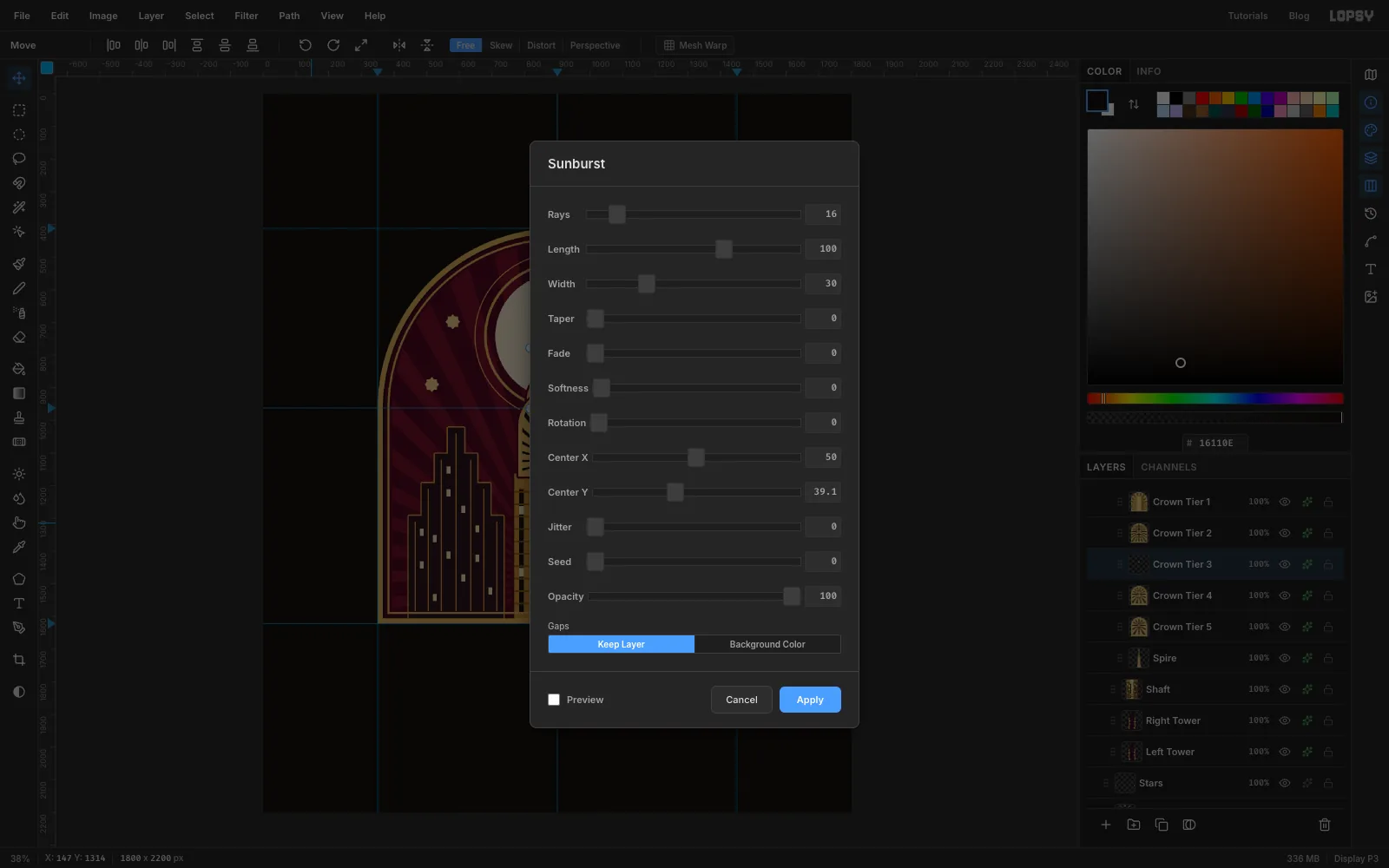
Task: Click the hex color code field
Action: coord(1215,443)
